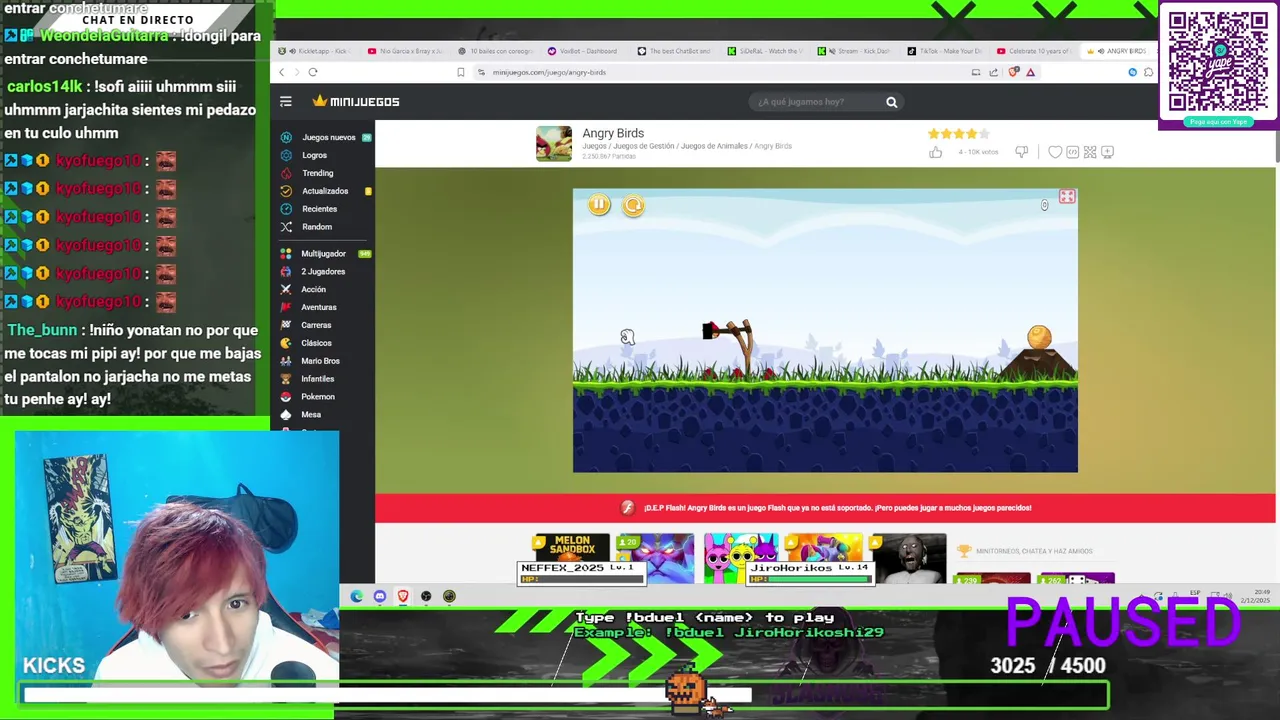Click the add-to-screen icon rightmost

tap(1107, 152)
